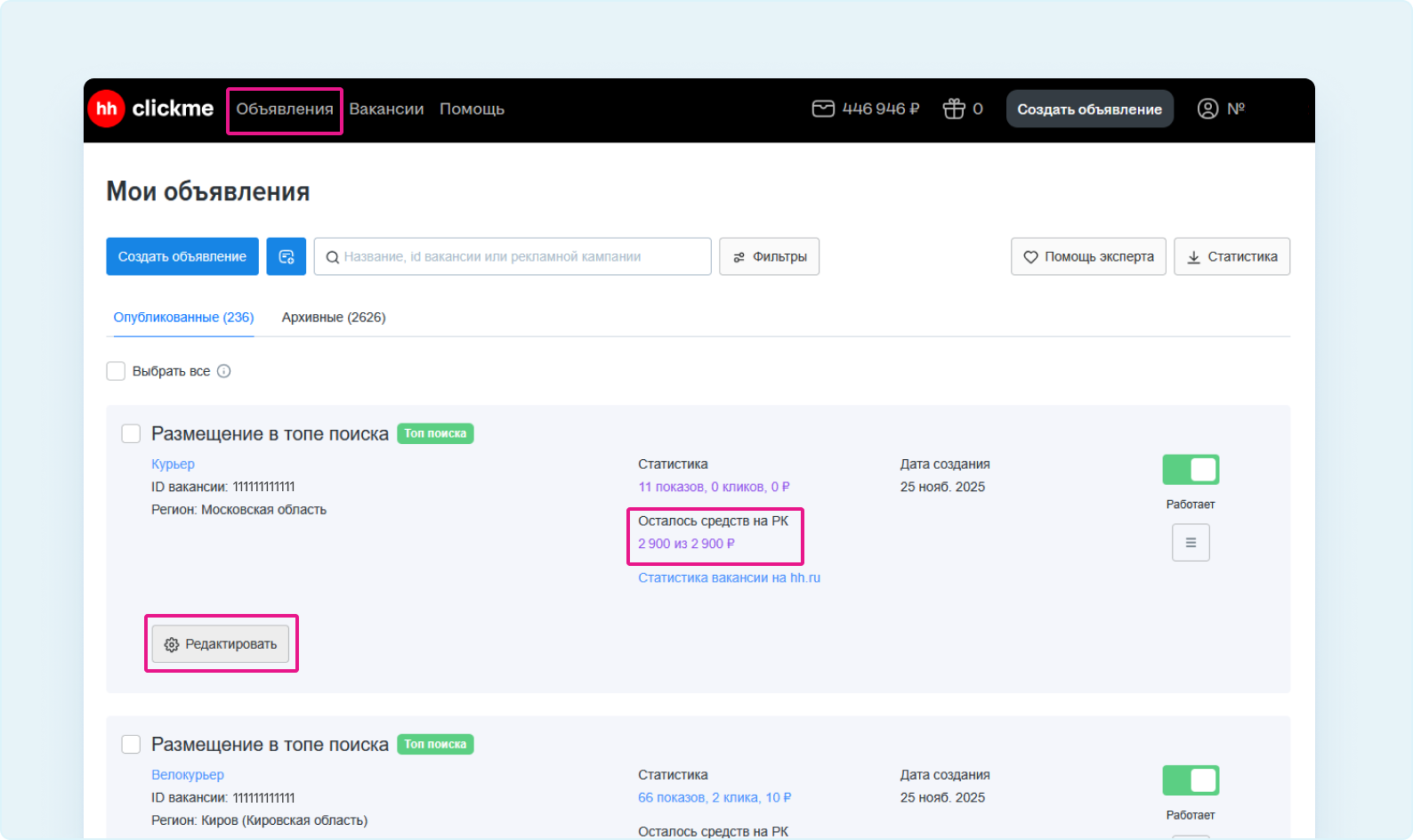Click the gift bonus icon

tap(954, 109)
